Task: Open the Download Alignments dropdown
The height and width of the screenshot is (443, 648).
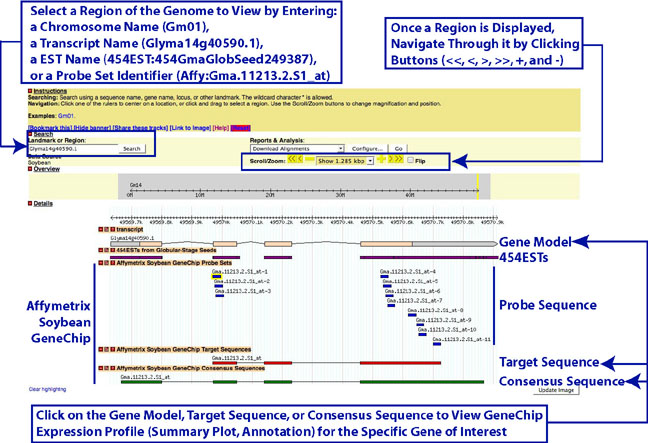Action: (x=297, y=149)
